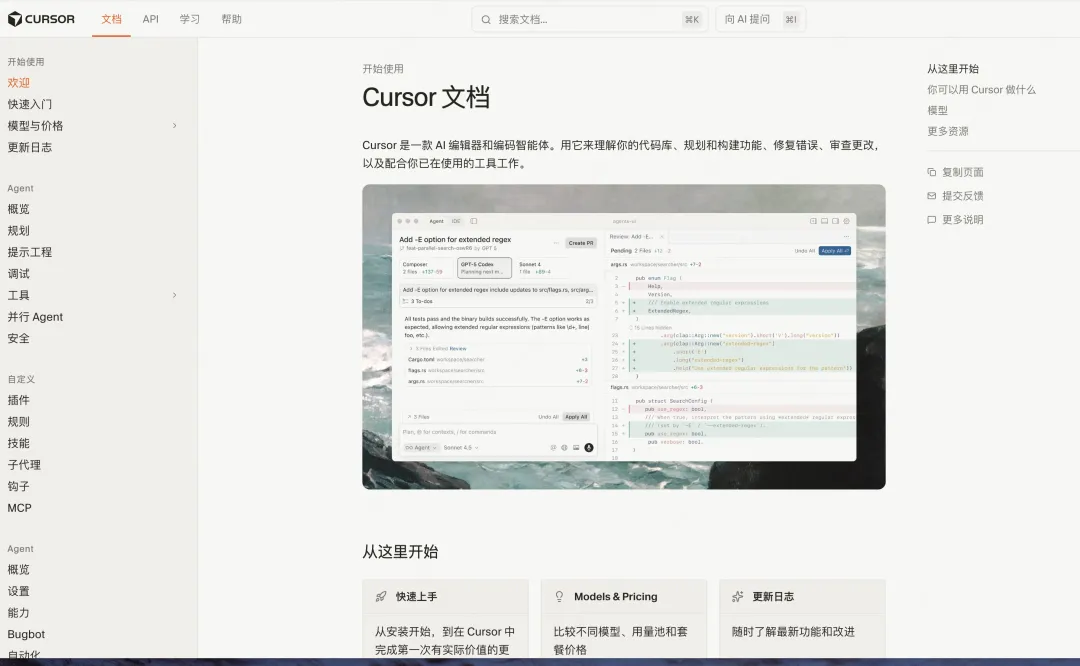Open 能力 in the sidebar
The height and width of the screenshot is (666, 1080).
point(19,612)
